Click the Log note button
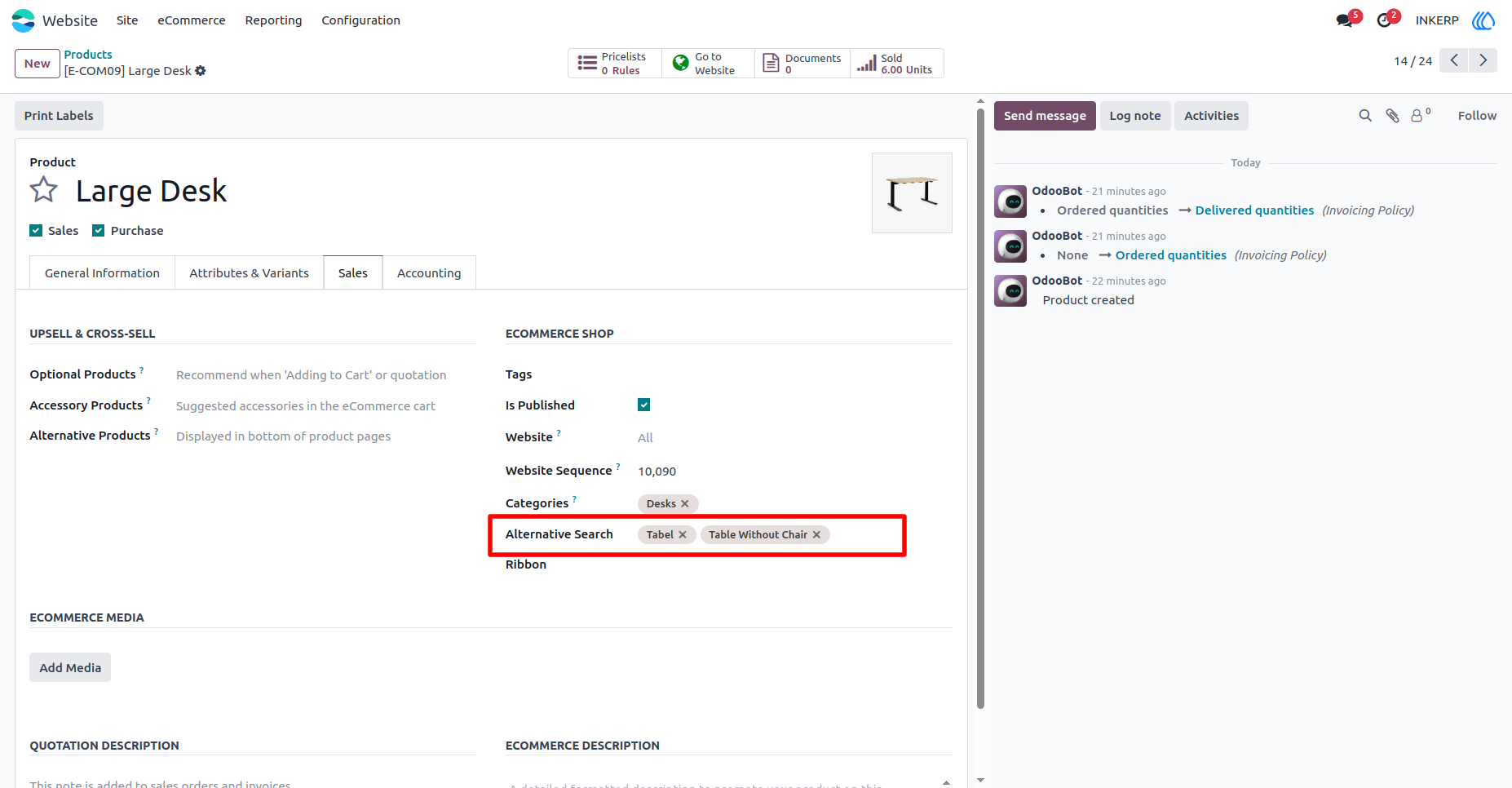The width and height of the screenshot is (1512, 788). point(1135,116)
